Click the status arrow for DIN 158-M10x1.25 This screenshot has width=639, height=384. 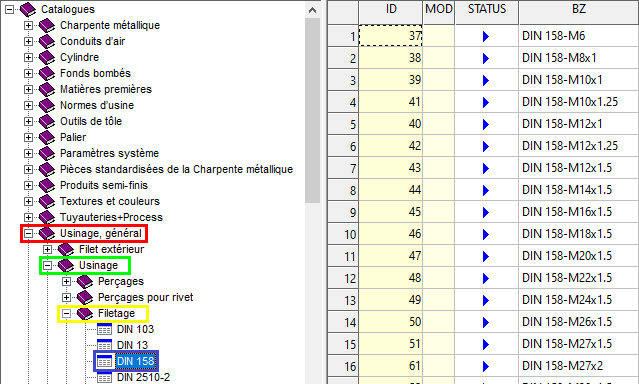tap(485, 102)
